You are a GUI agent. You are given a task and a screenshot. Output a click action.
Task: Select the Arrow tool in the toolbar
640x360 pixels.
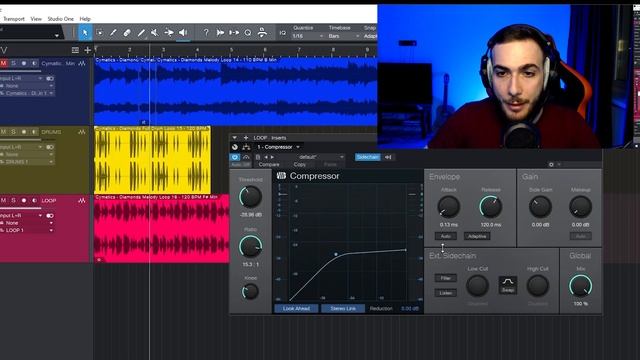click(84, 33)
